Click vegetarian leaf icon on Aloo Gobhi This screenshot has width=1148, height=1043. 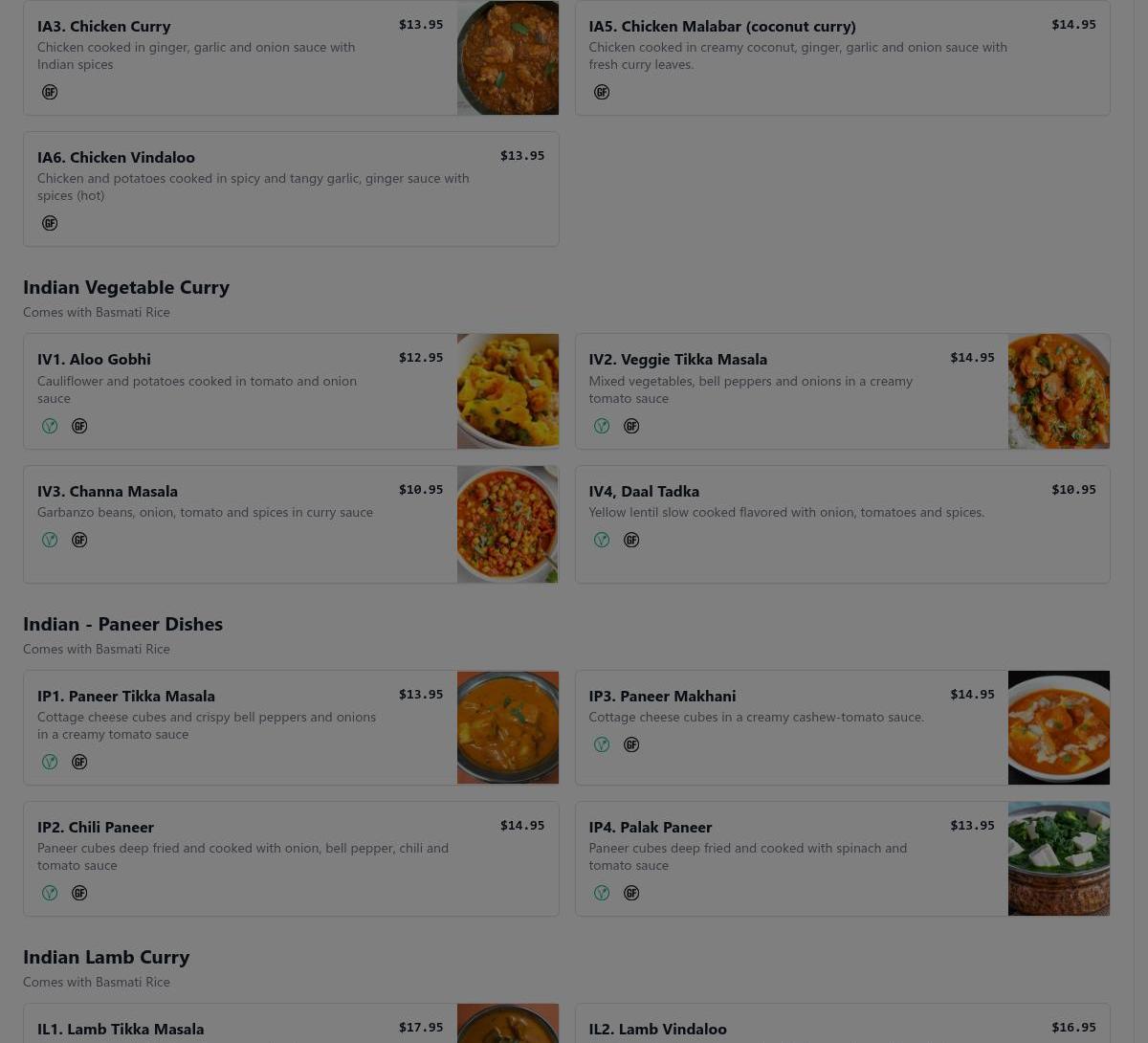click(50, 426)
